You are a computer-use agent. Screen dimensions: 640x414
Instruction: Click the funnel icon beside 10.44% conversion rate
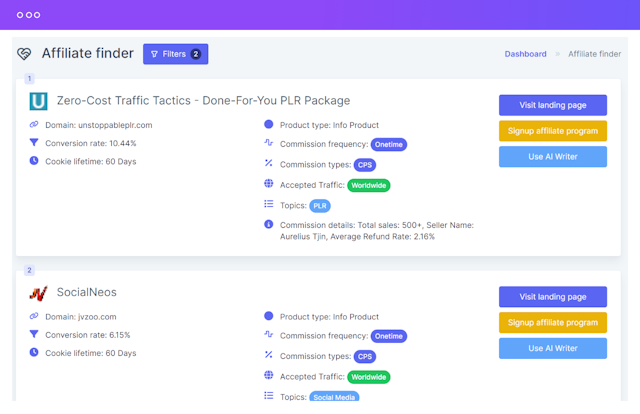34,143
